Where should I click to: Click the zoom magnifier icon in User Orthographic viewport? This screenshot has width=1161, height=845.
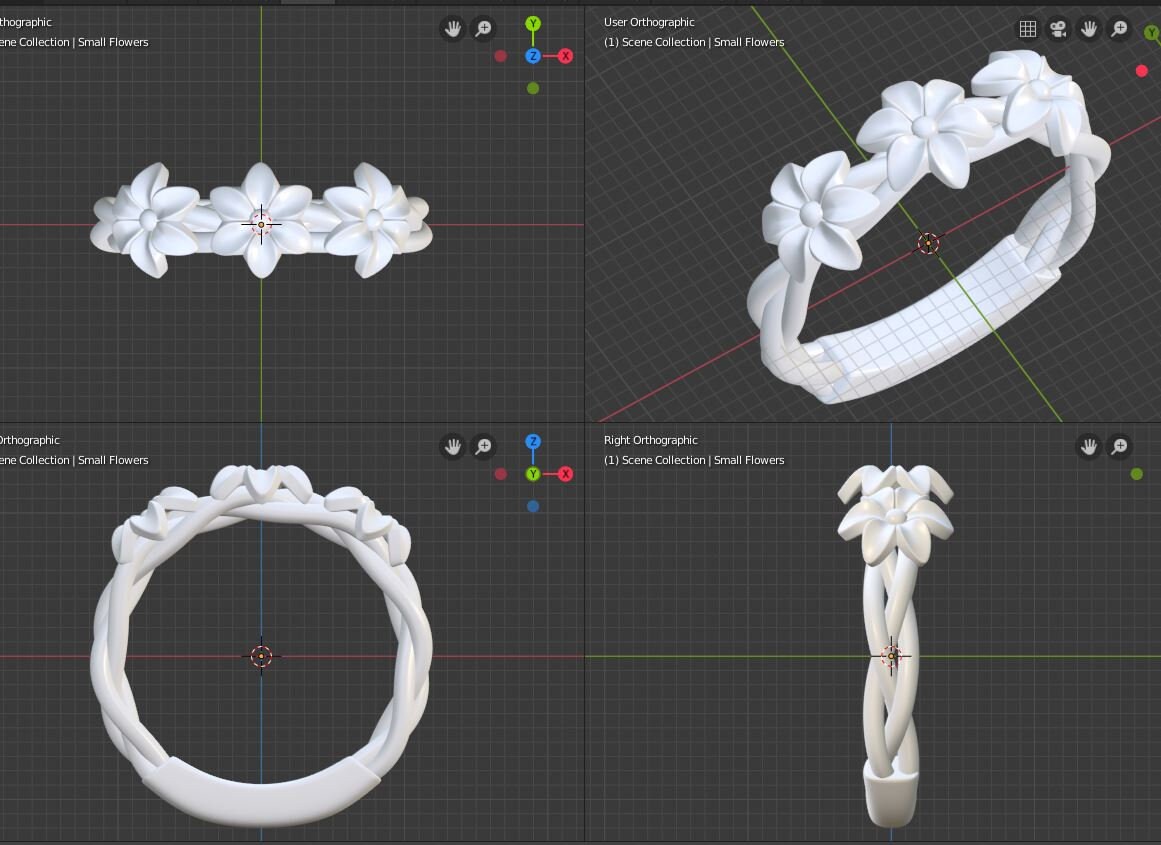[1120, 29]
